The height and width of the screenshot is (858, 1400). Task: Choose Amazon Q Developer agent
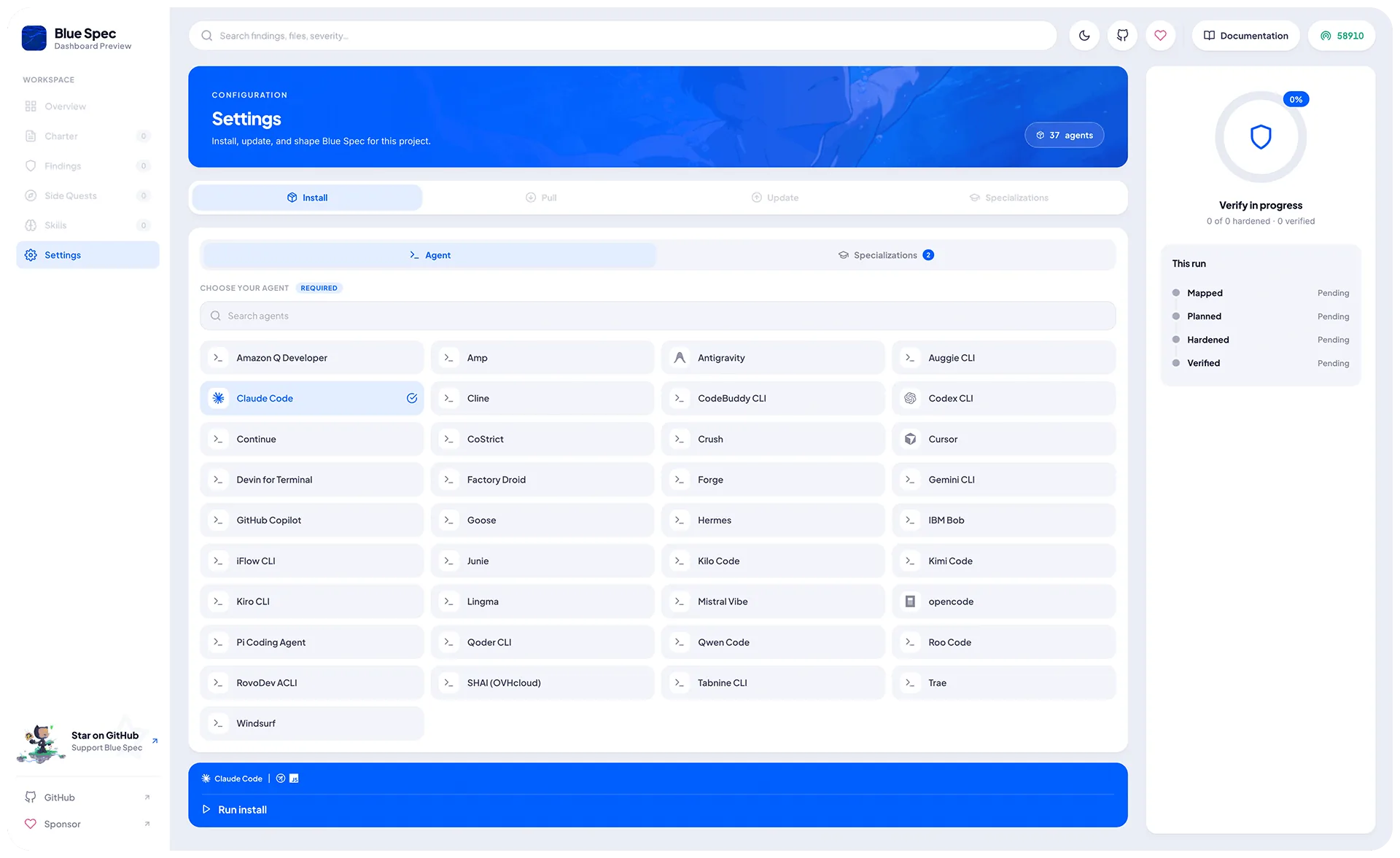point(312,358)
